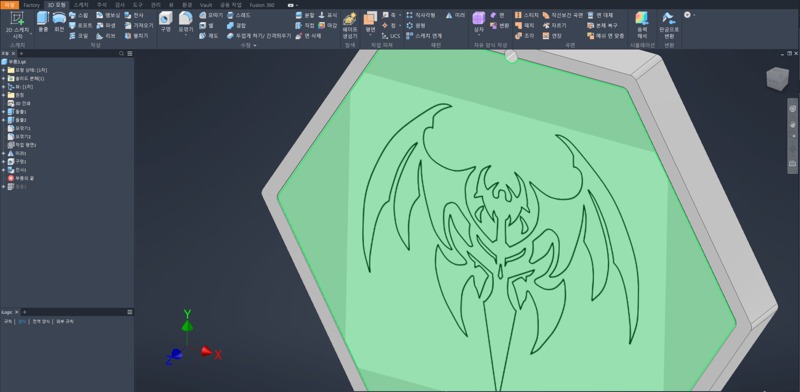Start a 2D sketch with 2D 스케치 시작
800x392 pixels.
pos(17,25)
